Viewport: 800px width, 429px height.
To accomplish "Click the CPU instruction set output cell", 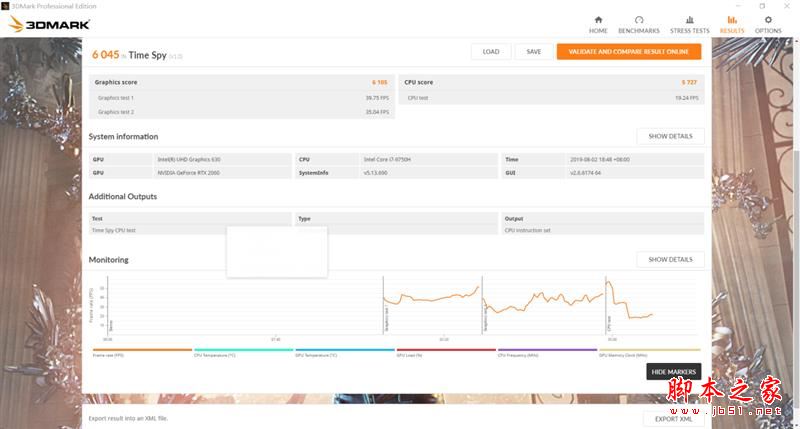I will (x=528, y=231).
